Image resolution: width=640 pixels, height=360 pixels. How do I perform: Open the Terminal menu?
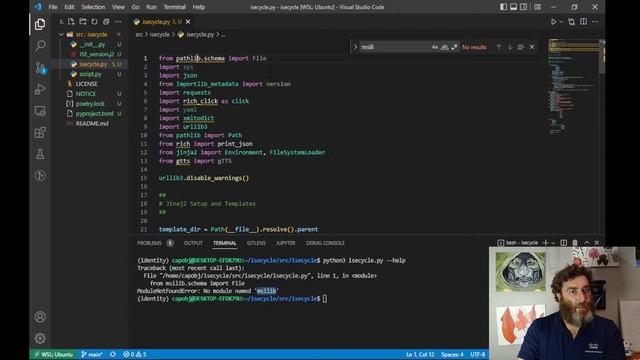[x=174, y=7]
